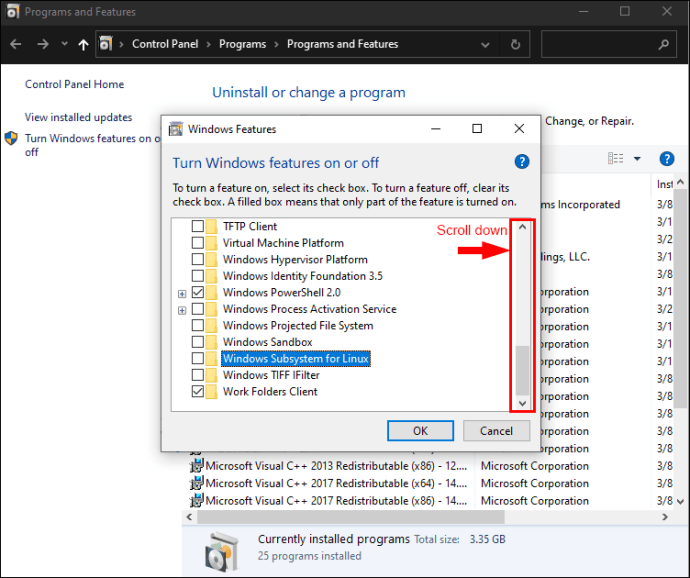Screen dimensions: 690x578
Task: Maximize the Windows Features dialog
Action: [x=477, y=129]
